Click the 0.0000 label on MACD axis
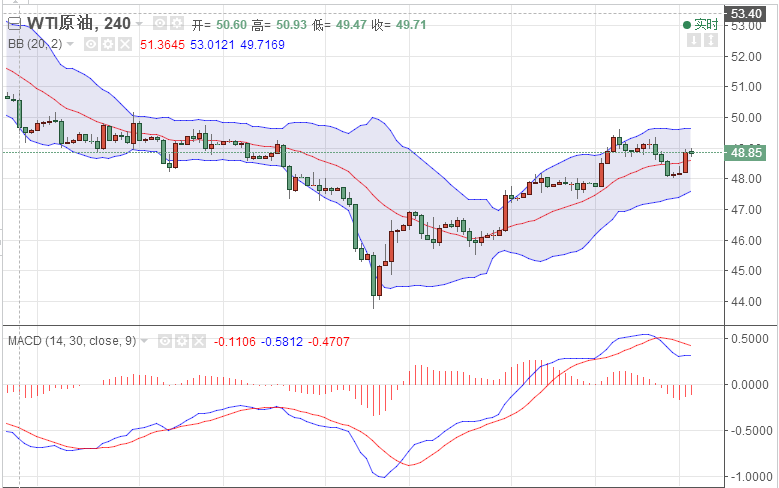Image resolution: width=779 pixels, height=488 pixels. (x=750, y=385)
